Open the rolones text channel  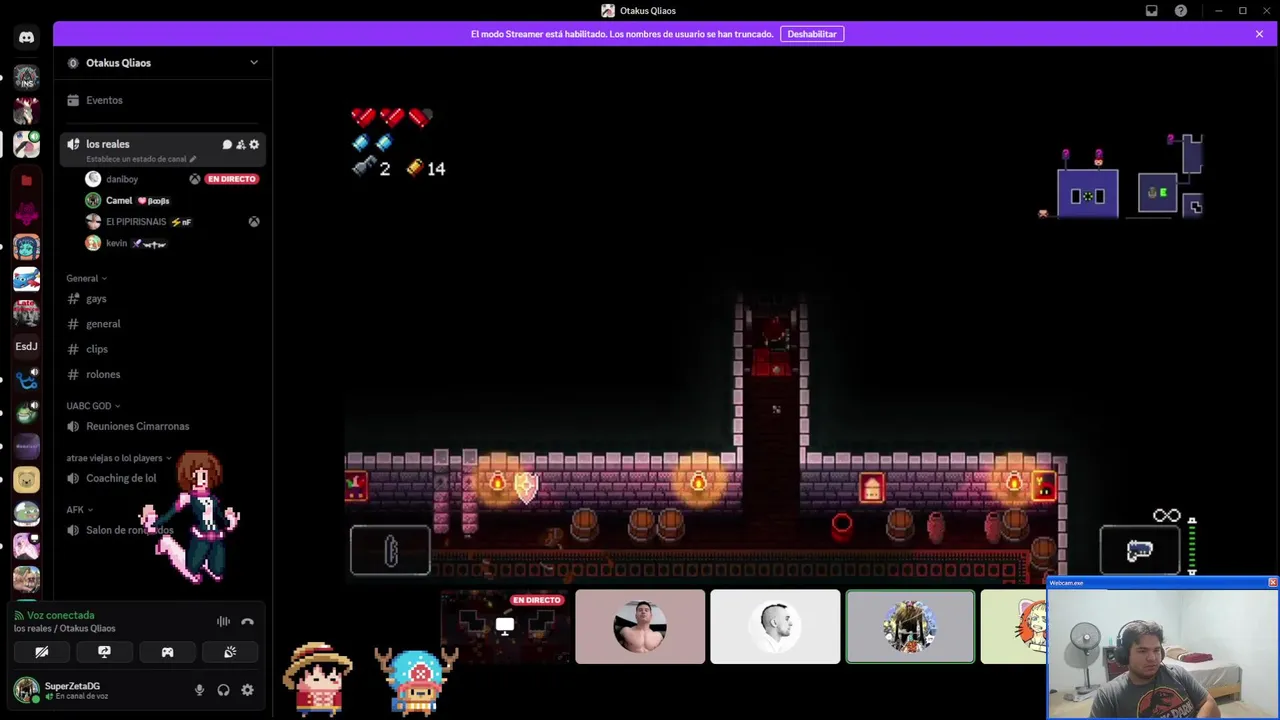(x=103, y=374)
